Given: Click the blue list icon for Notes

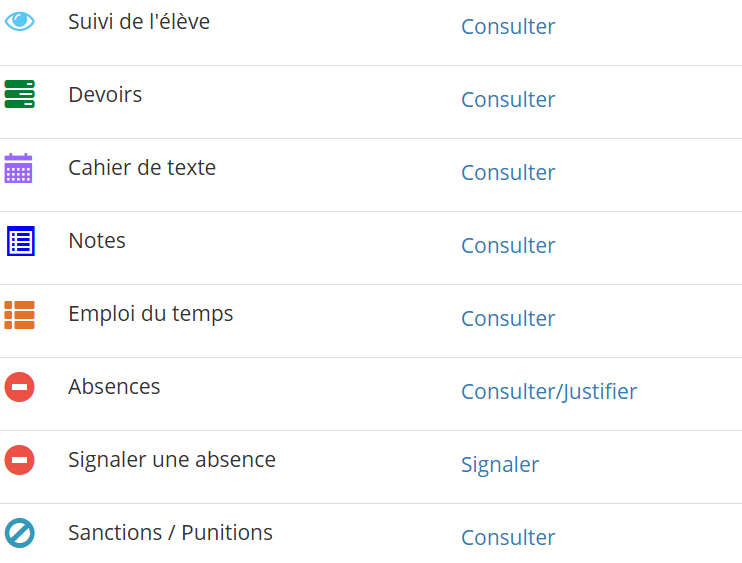Looking at the screenshot, I should pos(20,241).
